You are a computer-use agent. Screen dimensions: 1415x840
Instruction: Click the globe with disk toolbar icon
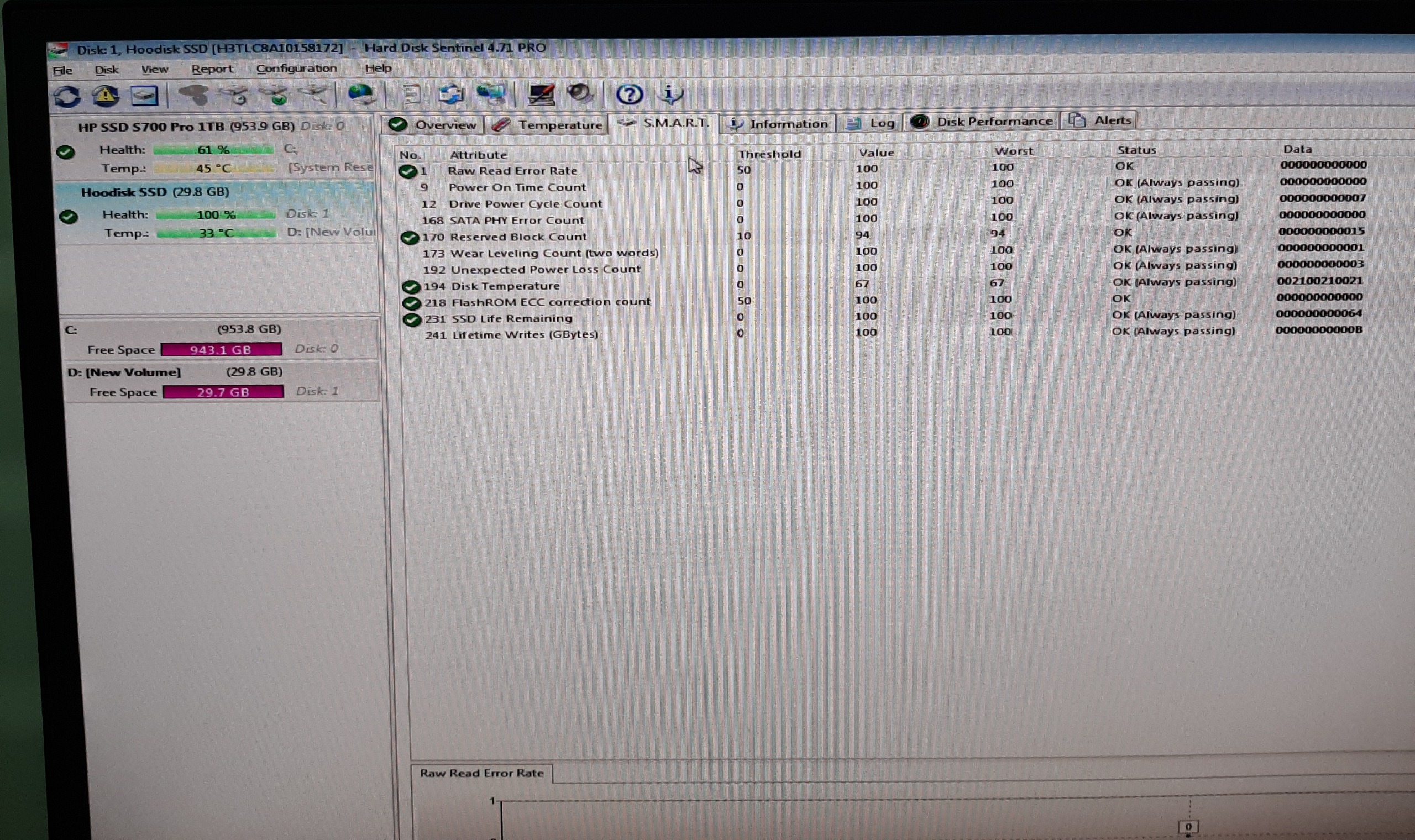[361, 95]
